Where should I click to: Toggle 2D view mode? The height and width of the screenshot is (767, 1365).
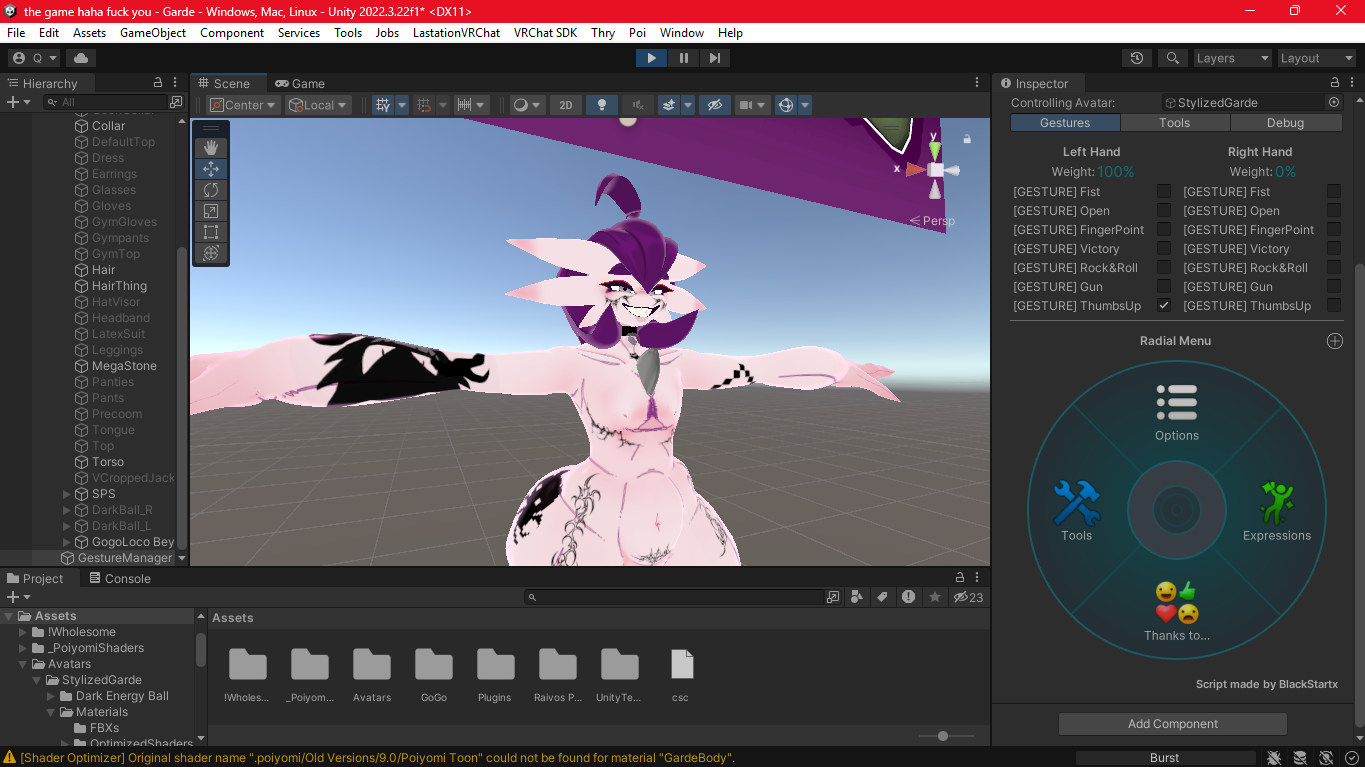pos(566,105)
